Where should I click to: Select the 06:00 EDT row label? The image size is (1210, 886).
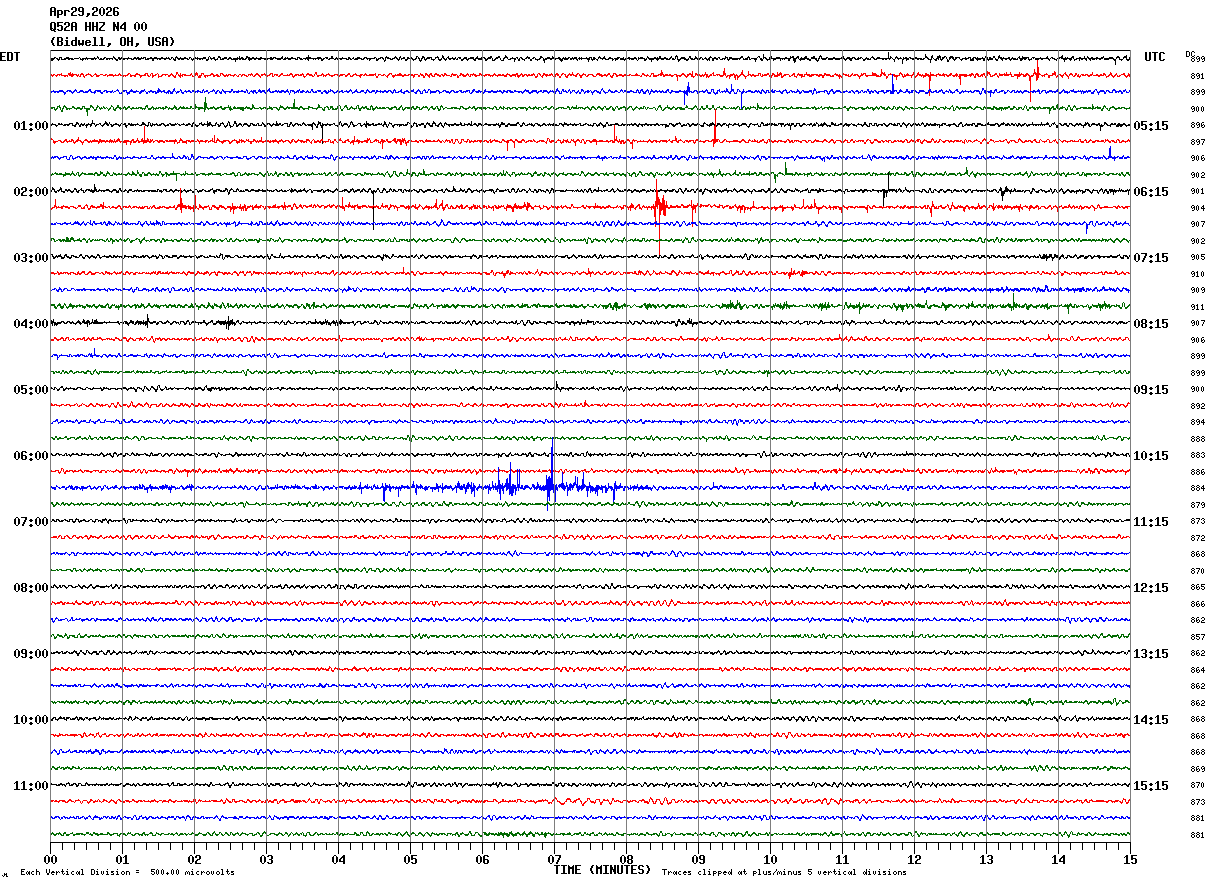click(30, 456)
